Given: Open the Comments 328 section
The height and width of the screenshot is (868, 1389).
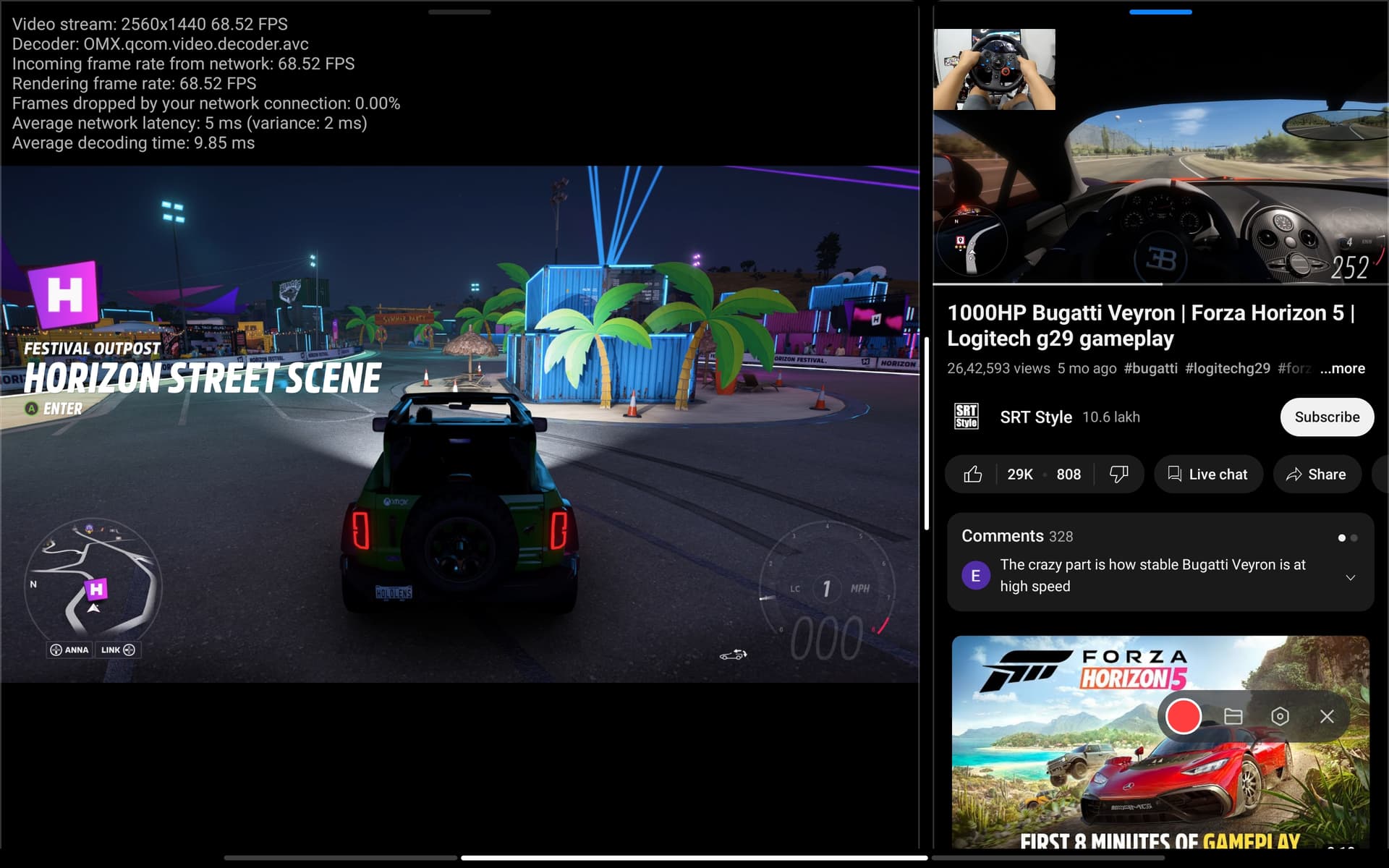Looking at the screenshot, I should pyautogui.click(x=1017, y=536).
